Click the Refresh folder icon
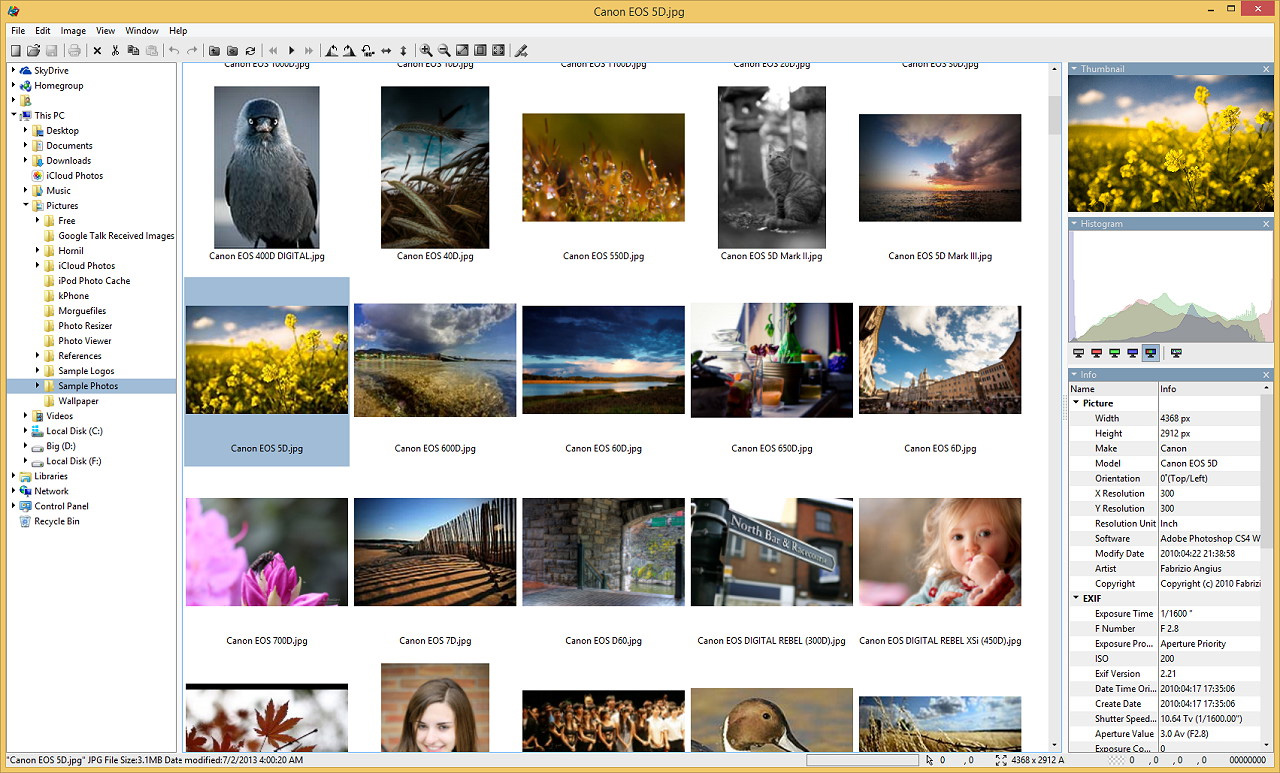The image size is (1280, 773). click(x=250, y=51)
